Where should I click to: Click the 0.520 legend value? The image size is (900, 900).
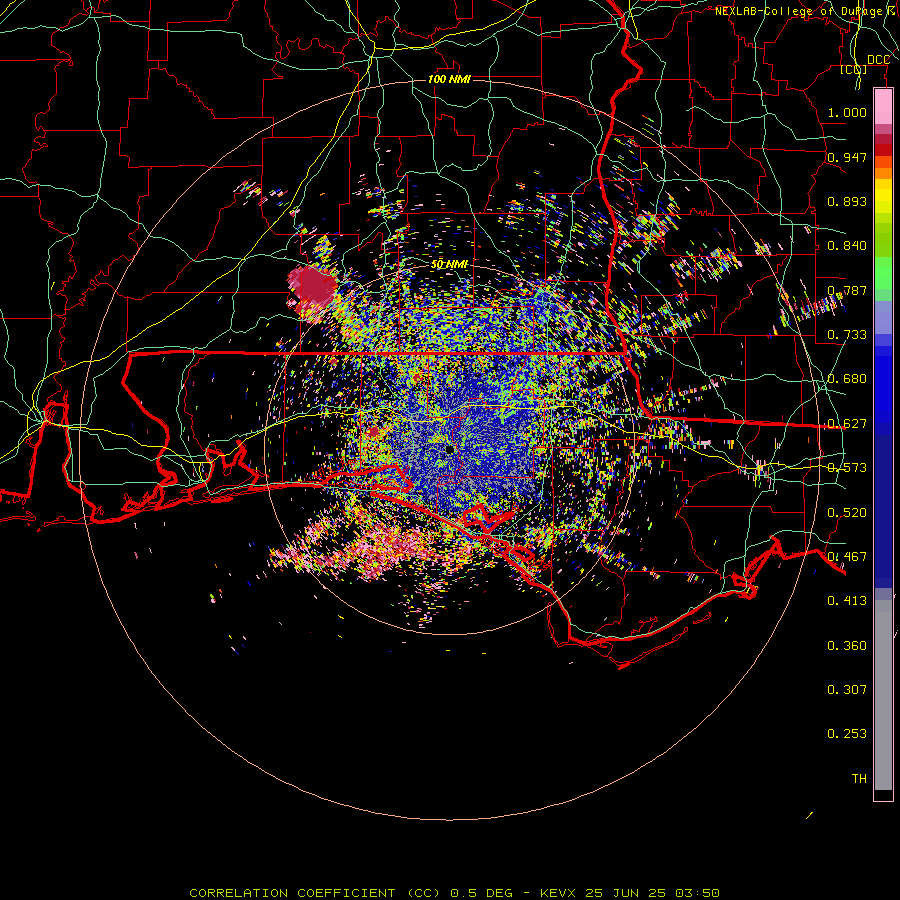[x=847, y=512]
